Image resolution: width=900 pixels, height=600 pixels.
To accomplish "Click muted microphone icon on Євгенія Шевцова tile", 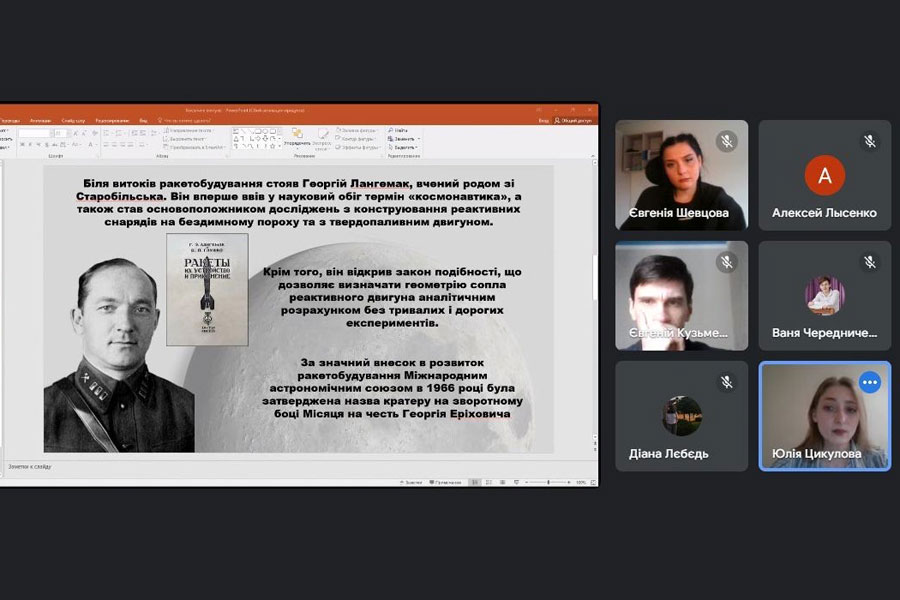I will coord(727,141).
